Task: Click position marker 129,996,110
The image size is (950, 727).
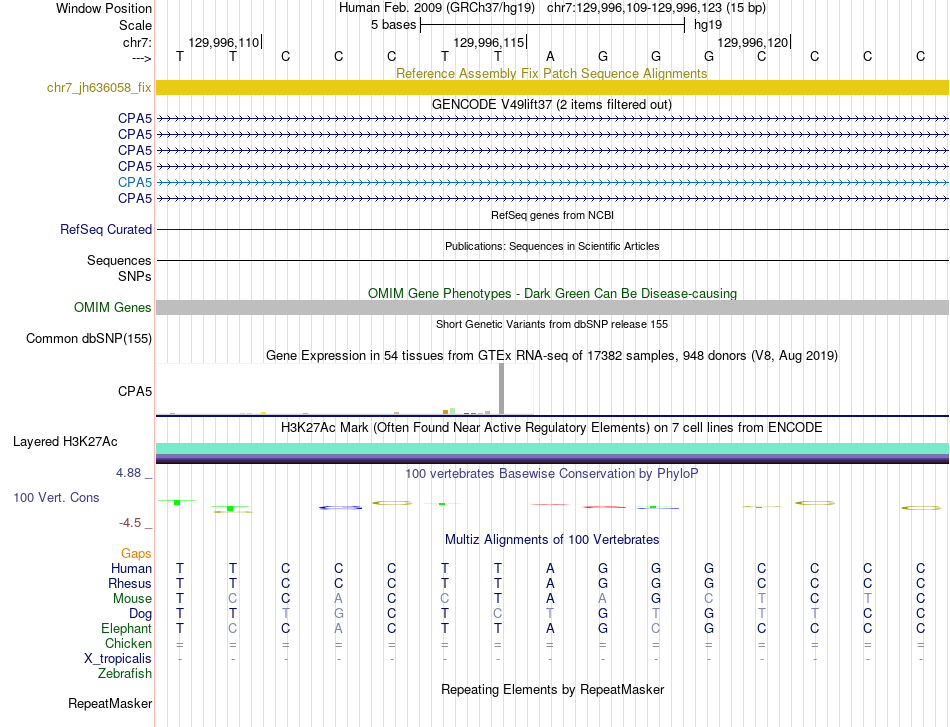Action: point(224,43)
